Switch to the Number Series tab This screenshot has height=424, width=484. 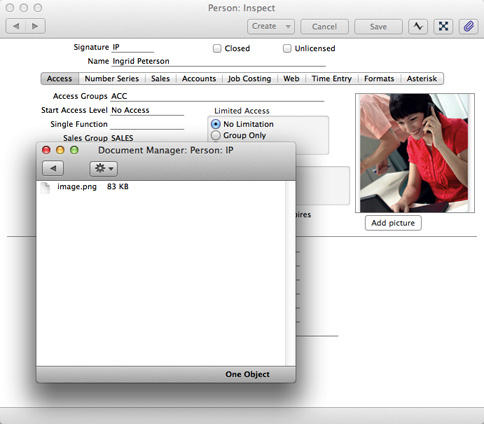click(112, 79)
